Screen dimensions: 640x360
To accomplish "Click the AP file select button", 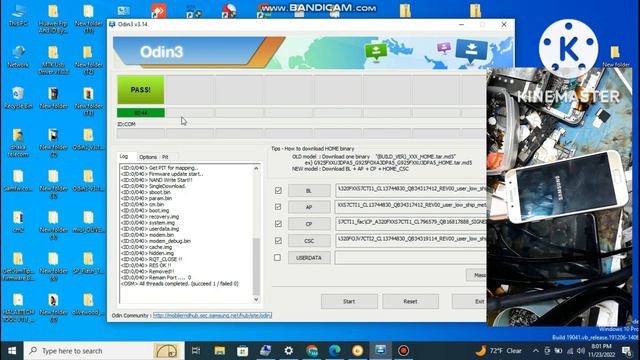I will point(309,207).
